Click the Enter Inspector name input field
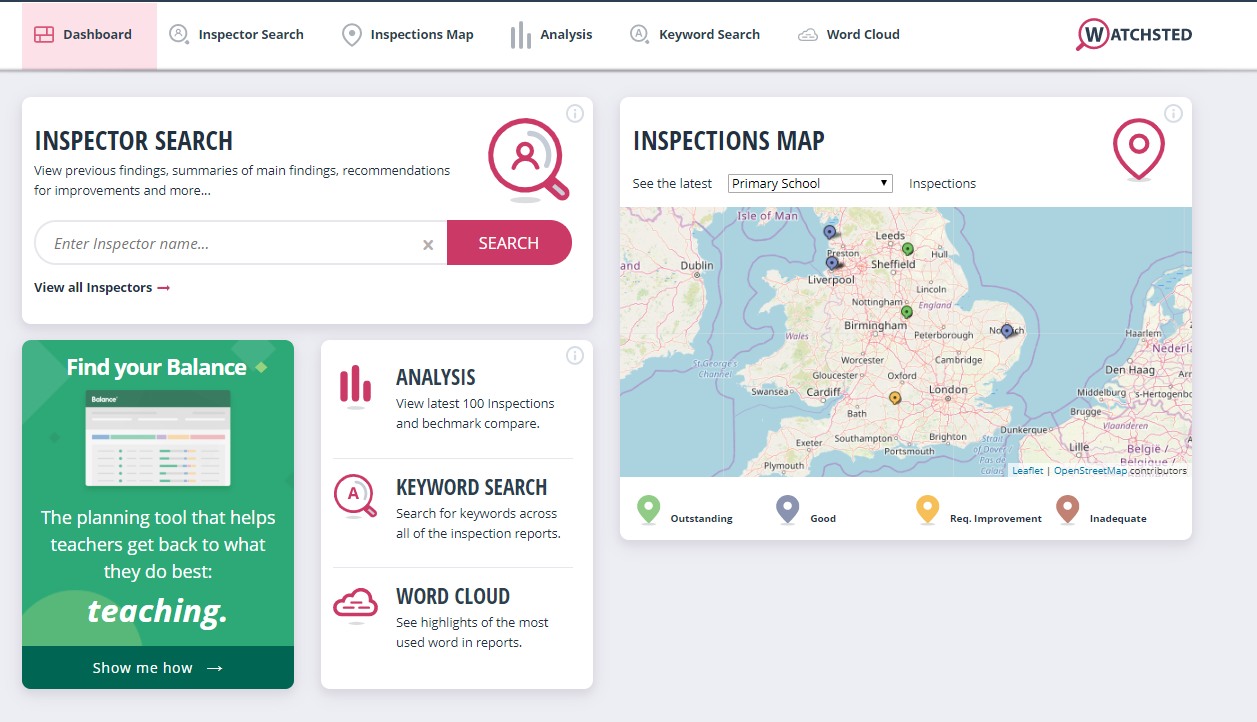This screenshot has width=1257, height=722. coord(230,244)
